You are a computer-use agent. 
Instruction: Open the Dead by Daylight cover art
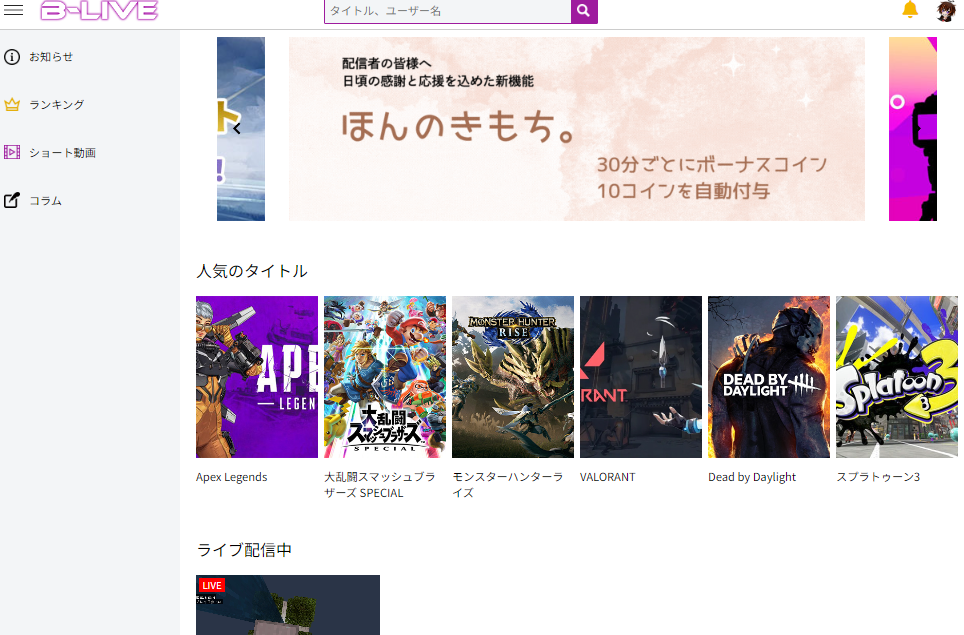coord(768,377)
